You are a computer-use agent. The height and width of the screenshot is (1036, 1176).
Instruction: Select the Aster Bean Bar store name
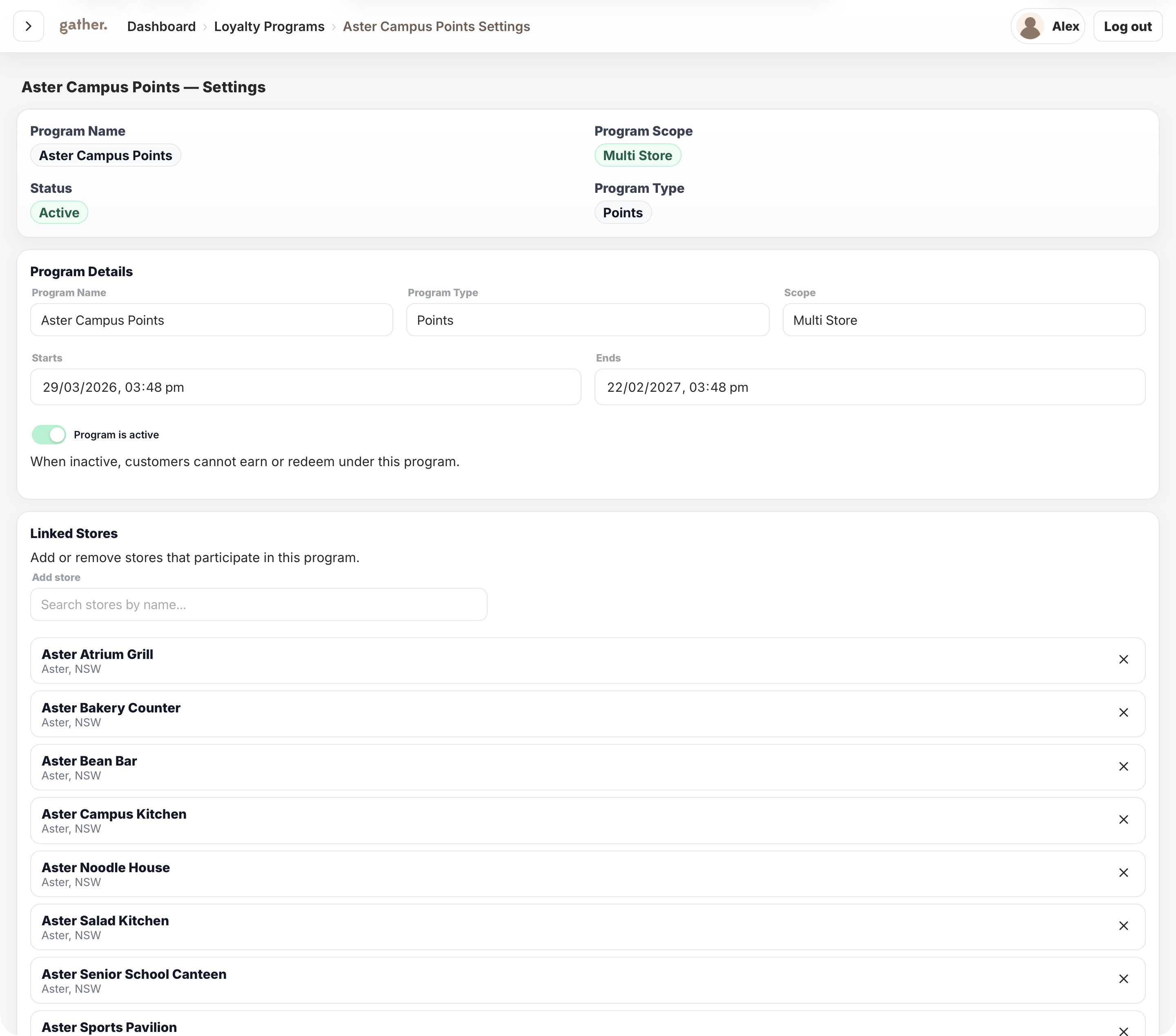89,761
